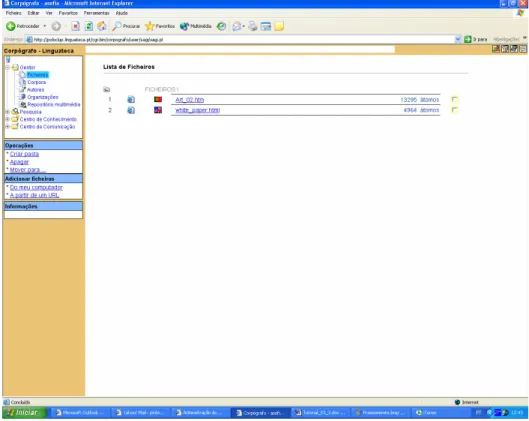Click the file icon beside white_paper.html
The width and height of the screenshot is (529, 421).
(x=131, y=110)
